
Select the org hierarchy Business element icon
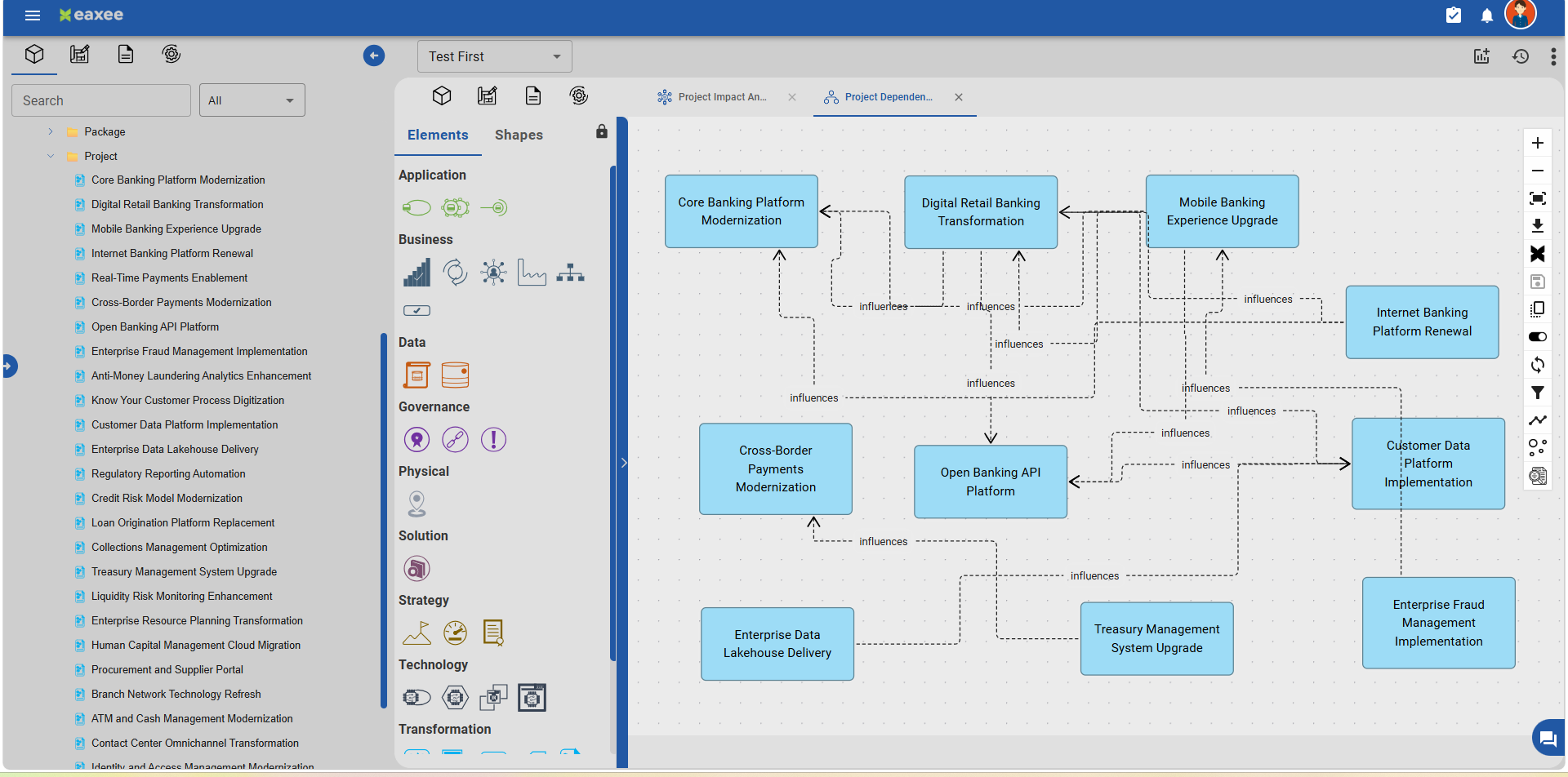point(570,273)
